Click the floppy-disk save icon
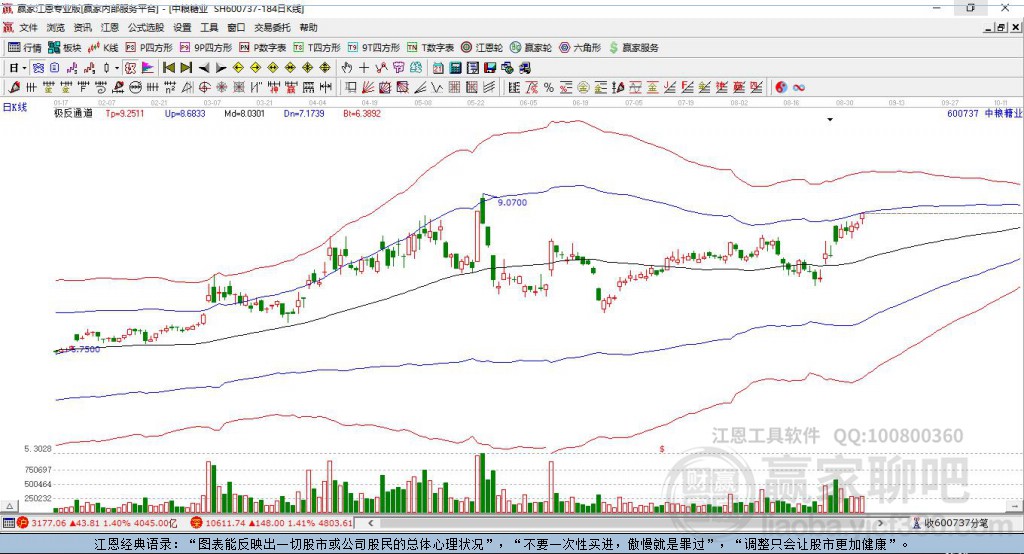Screen dimensions: 1024x554 (x=490, y=68)
